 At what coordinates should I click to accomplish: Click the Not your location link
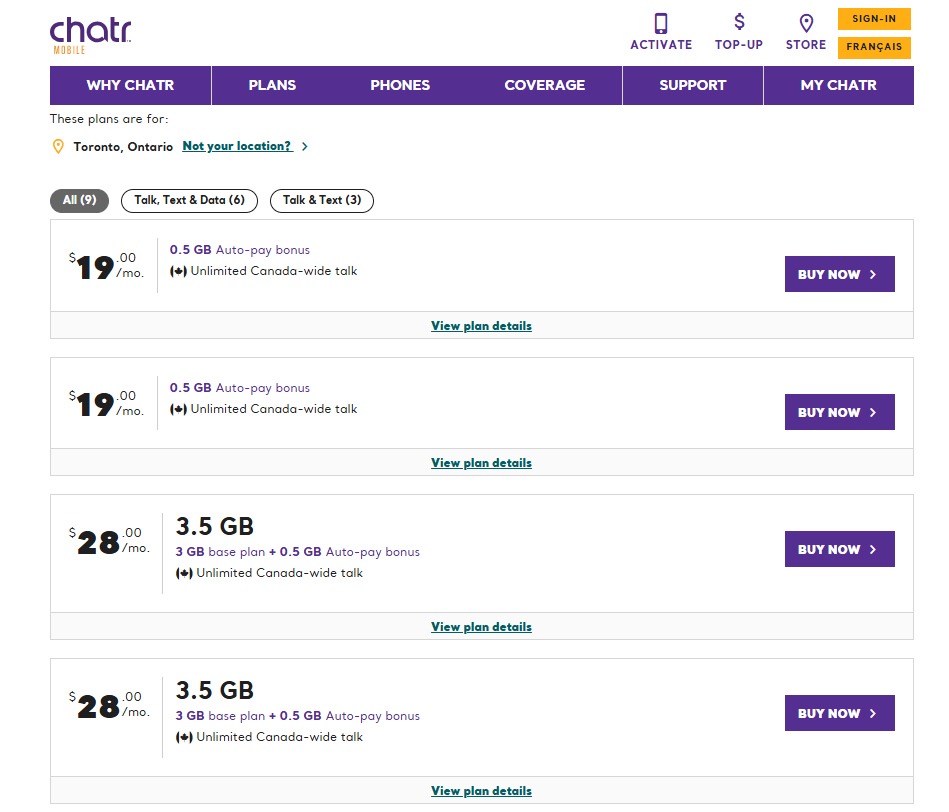237,146
